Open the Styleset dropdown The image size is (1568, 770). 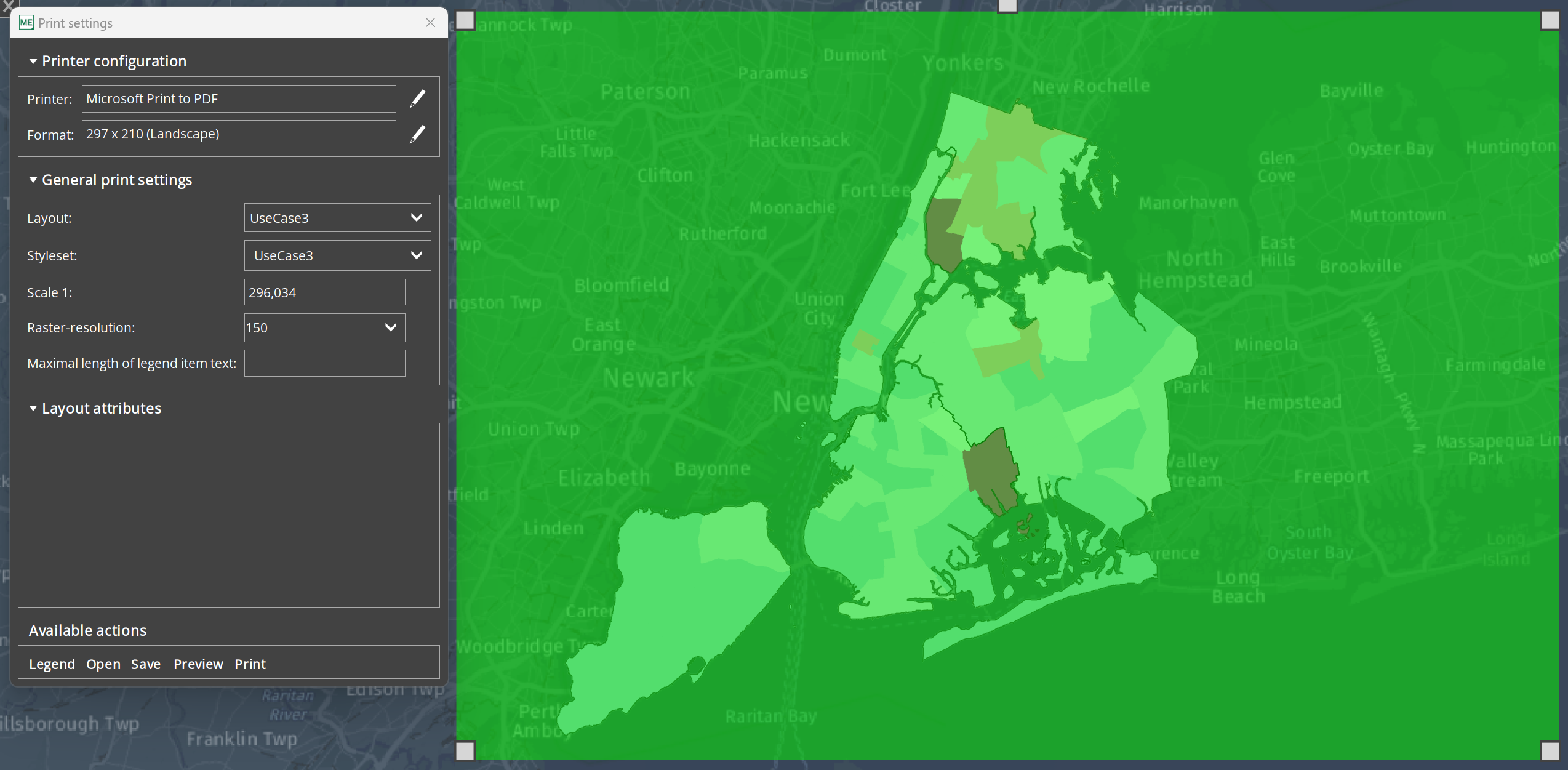coord(337,255)
